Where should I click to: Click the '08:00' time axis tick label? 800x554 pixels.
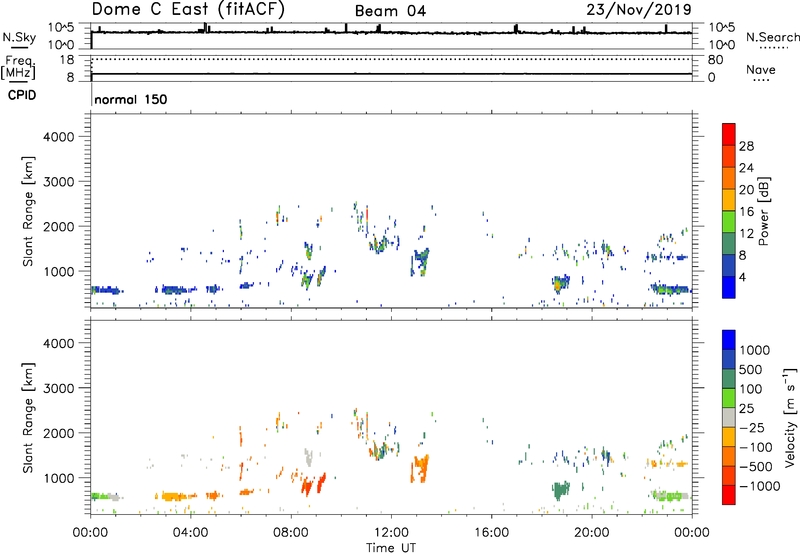pos(291,533)
